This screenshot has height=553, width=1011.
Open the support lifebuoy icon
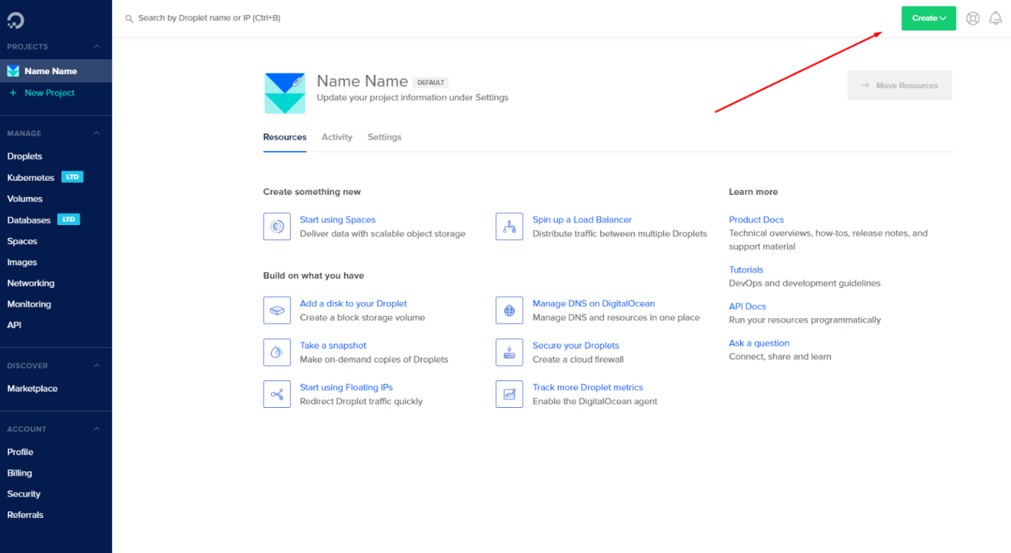(973, 19)
